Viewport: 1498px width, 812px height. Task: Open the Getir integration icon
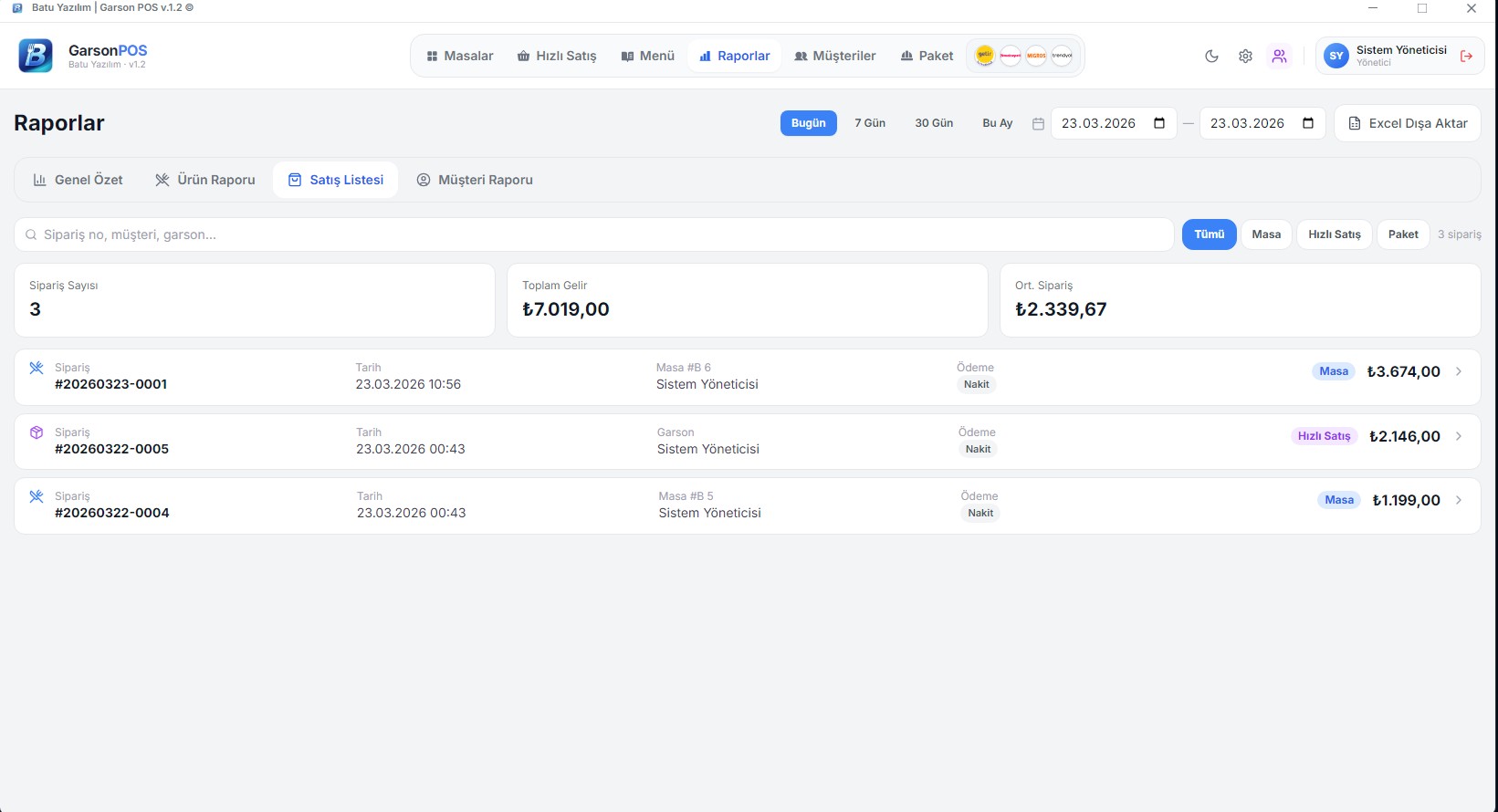coord(985,56)
